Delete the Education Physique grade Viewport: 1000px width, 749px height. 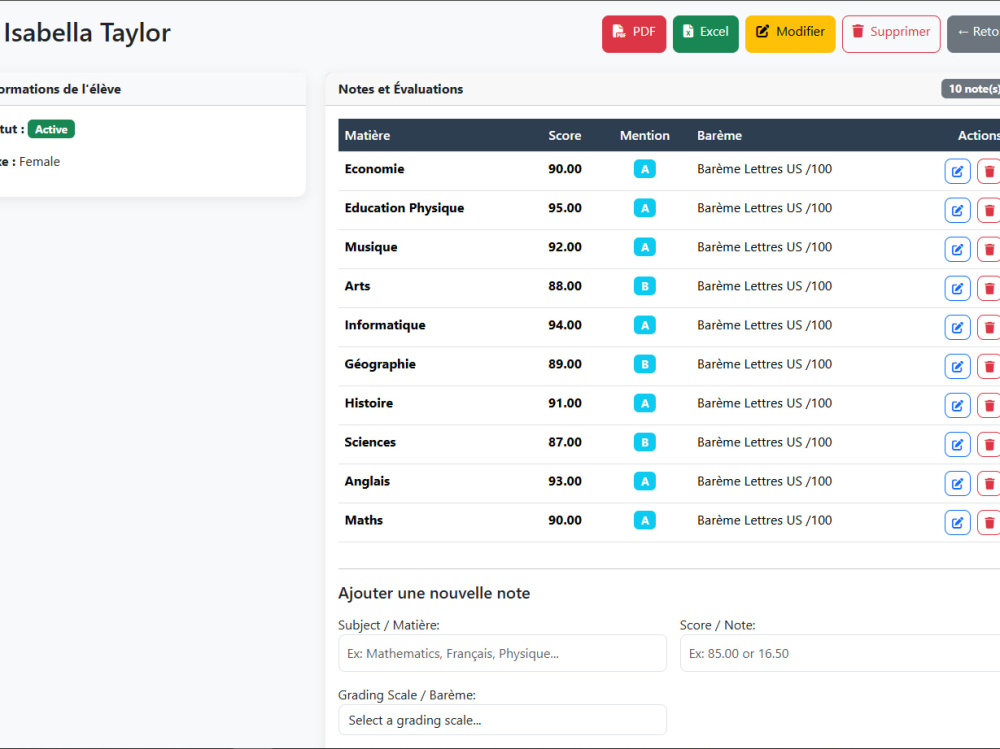[x=989, y=210]
